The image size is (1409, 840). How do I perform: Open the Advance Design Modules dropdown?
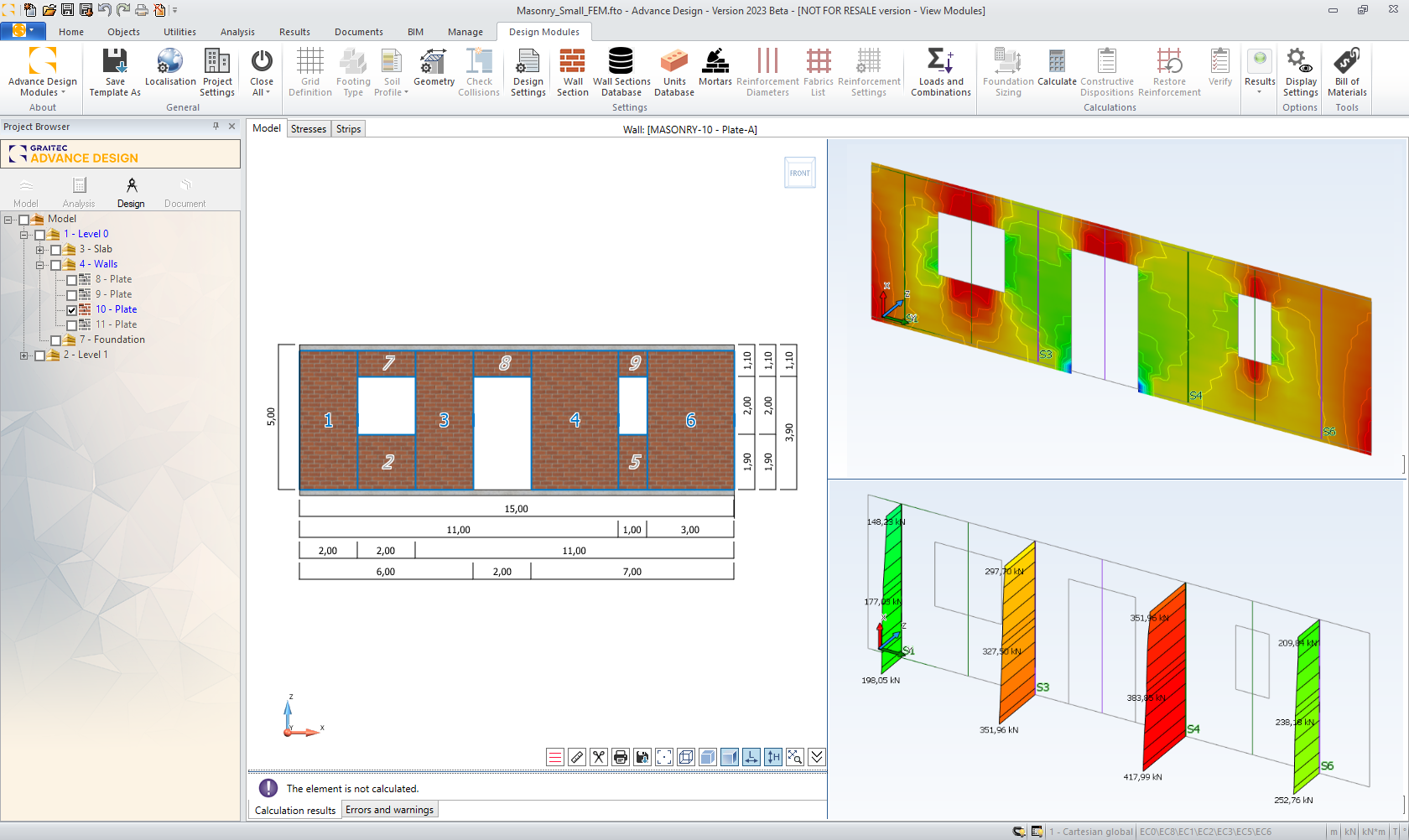pos(43,72)
